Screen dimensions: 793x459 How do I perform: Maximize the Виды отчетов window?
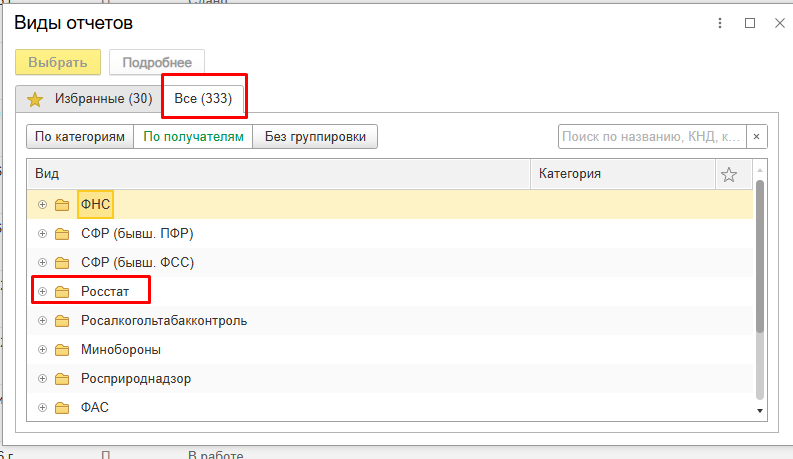tap(750, 23)
